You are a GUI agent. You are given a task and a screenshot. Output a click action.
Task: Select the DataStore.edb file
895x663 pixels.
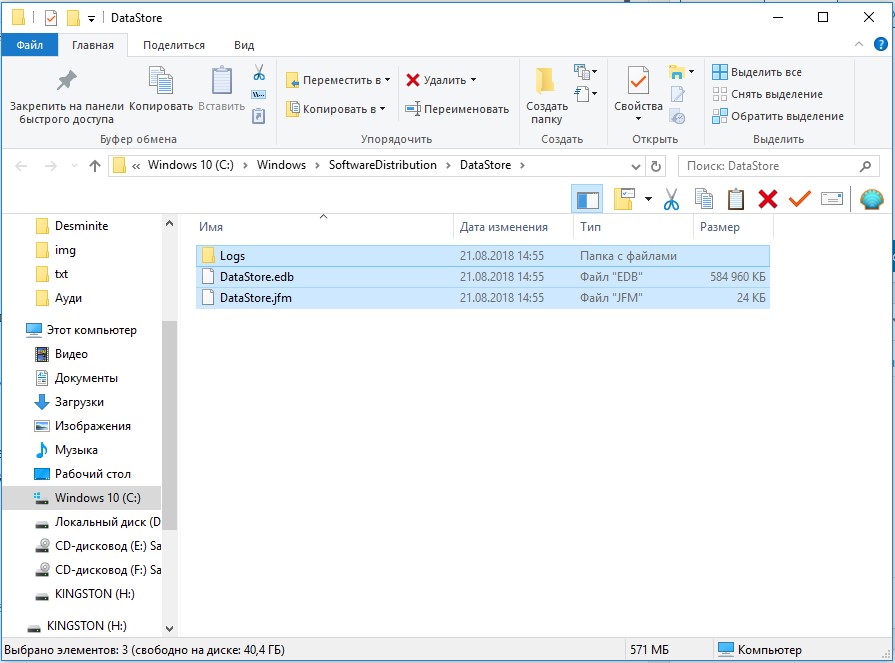click(x=483, y=277)
